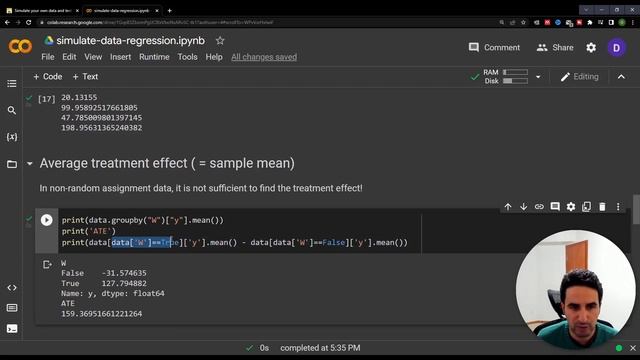Open the account avatar D
The image size is (640, 360).
coord(616,48)
